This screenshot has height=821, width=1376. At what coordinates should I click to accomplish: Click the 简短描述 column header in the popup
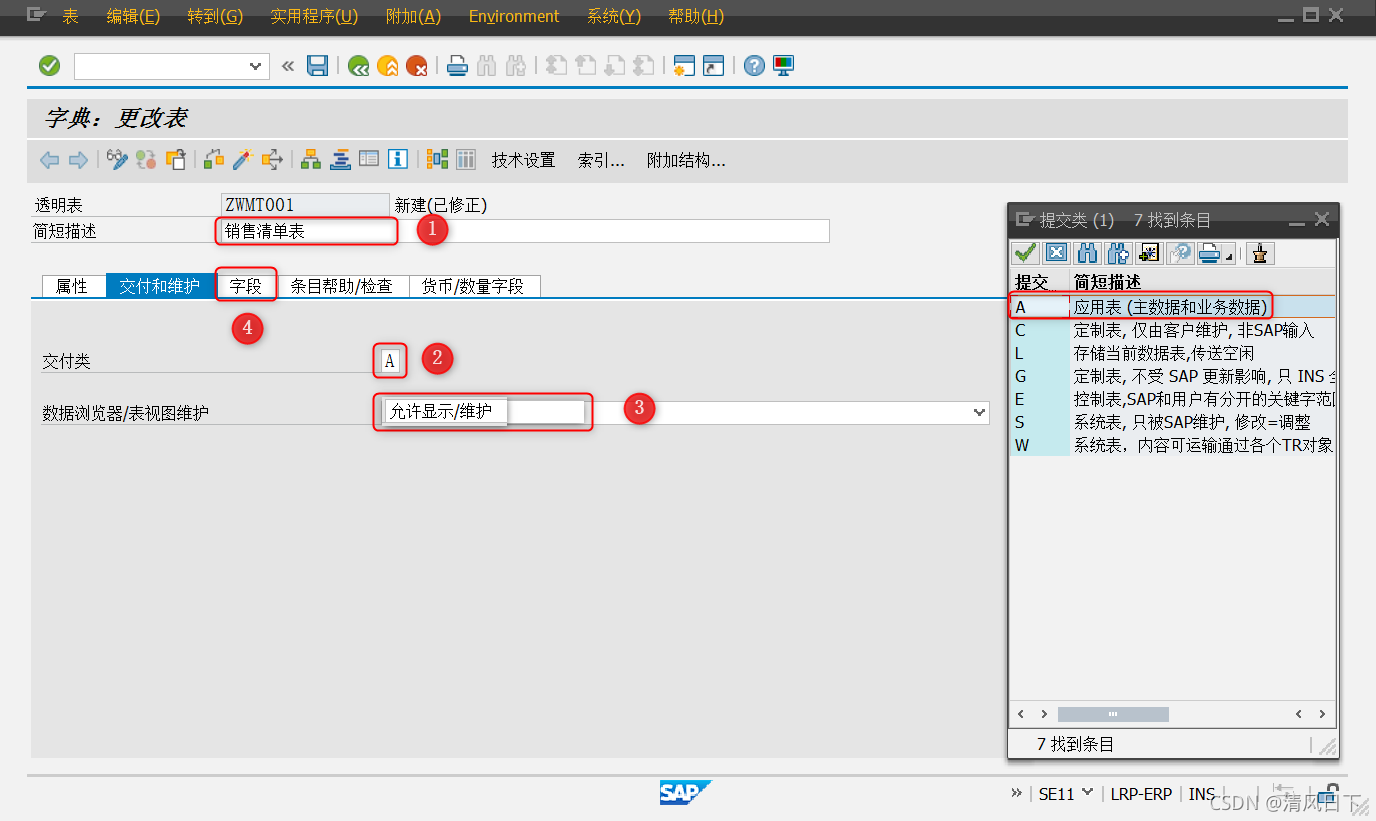tap(1202, 282)
